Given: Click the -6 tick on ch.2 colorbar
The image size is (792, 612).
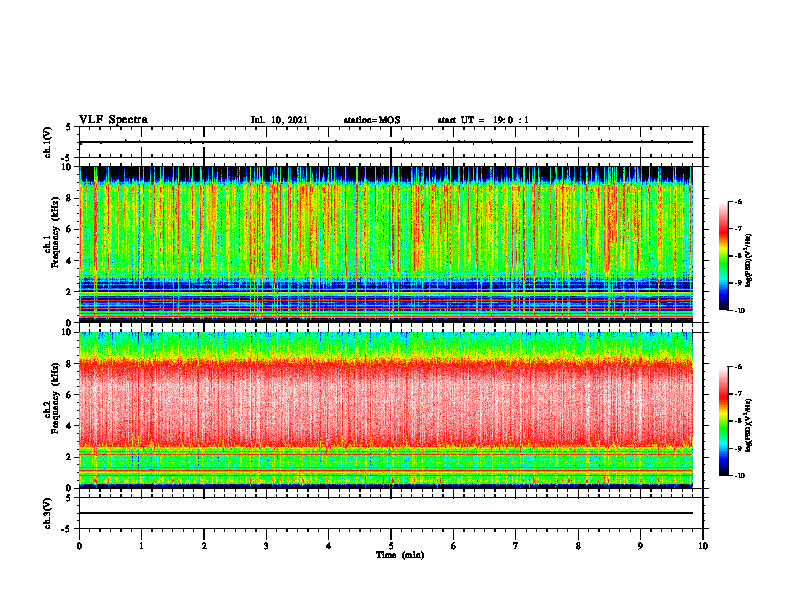Looking at the screenshot, I should click(x=739, y=367).
